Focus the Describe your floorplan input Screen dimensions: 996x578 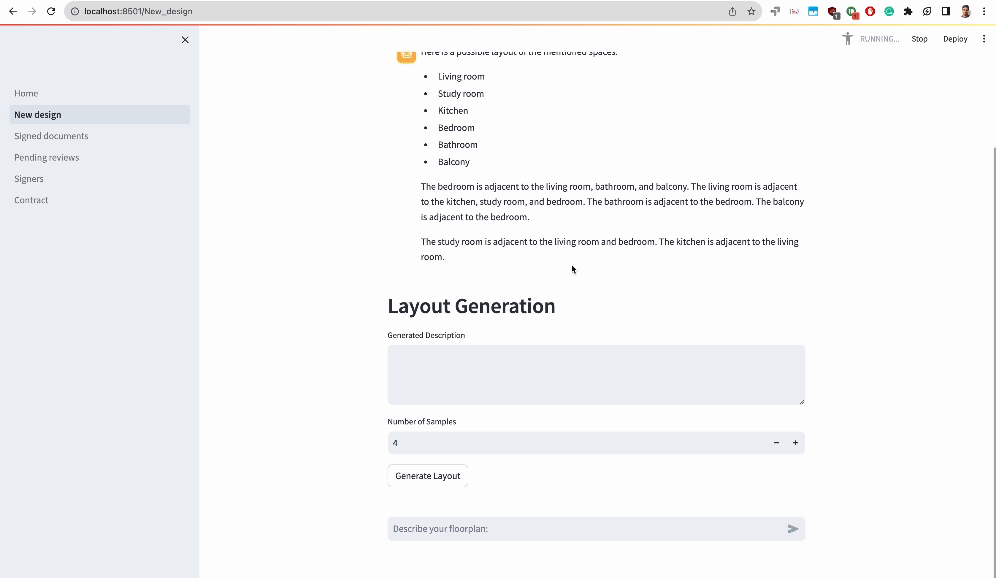coord(584,528)
